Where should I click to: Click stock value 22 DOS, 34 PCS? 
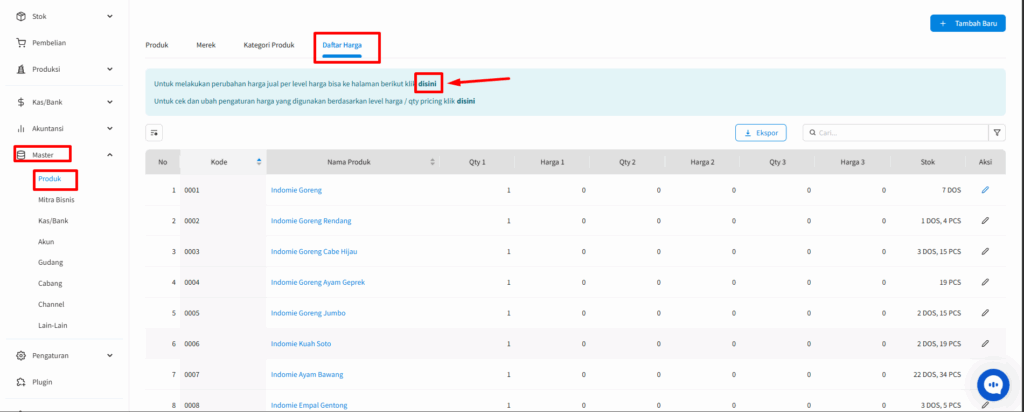pyautogui.click(x=937, y=375)
